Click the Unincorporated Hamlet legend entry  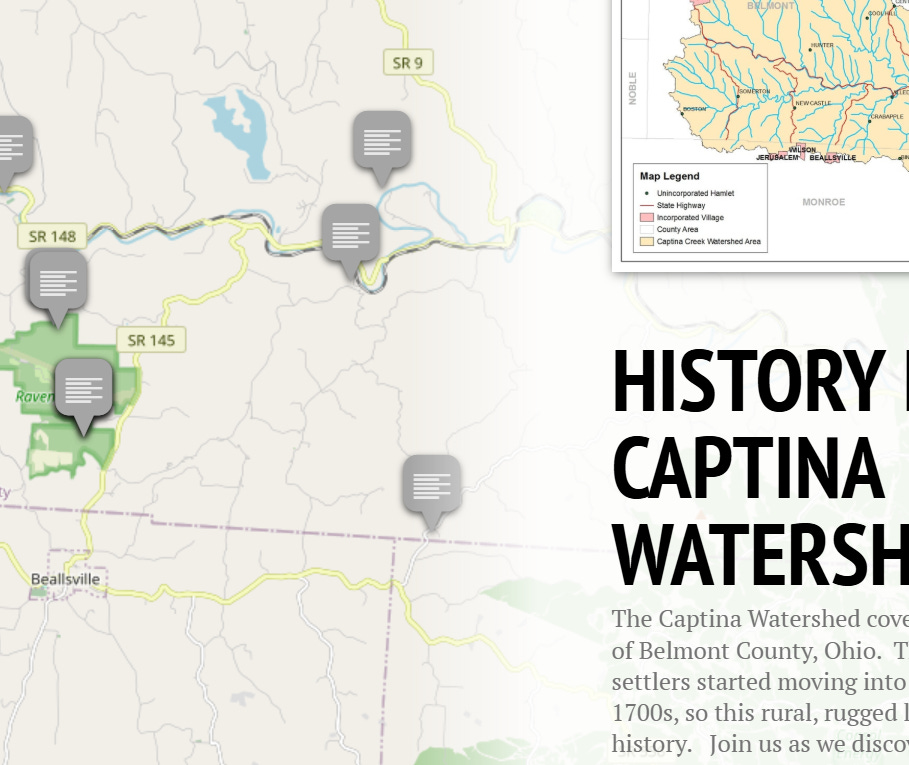(695, 194)
